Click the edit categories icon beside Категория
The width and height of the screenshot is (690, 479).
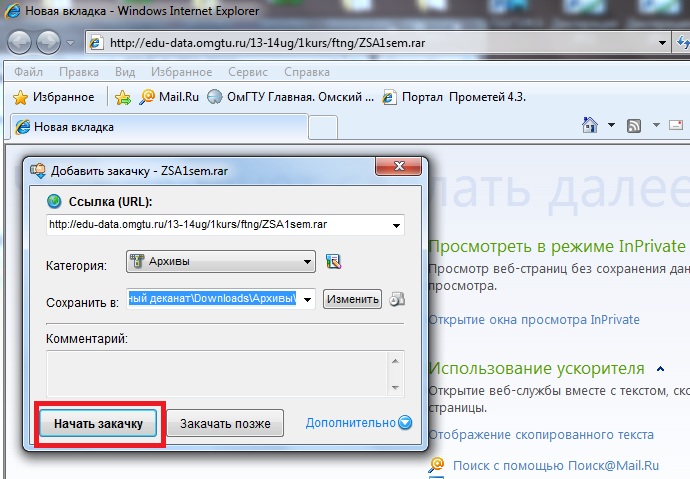tap(334, 263)
